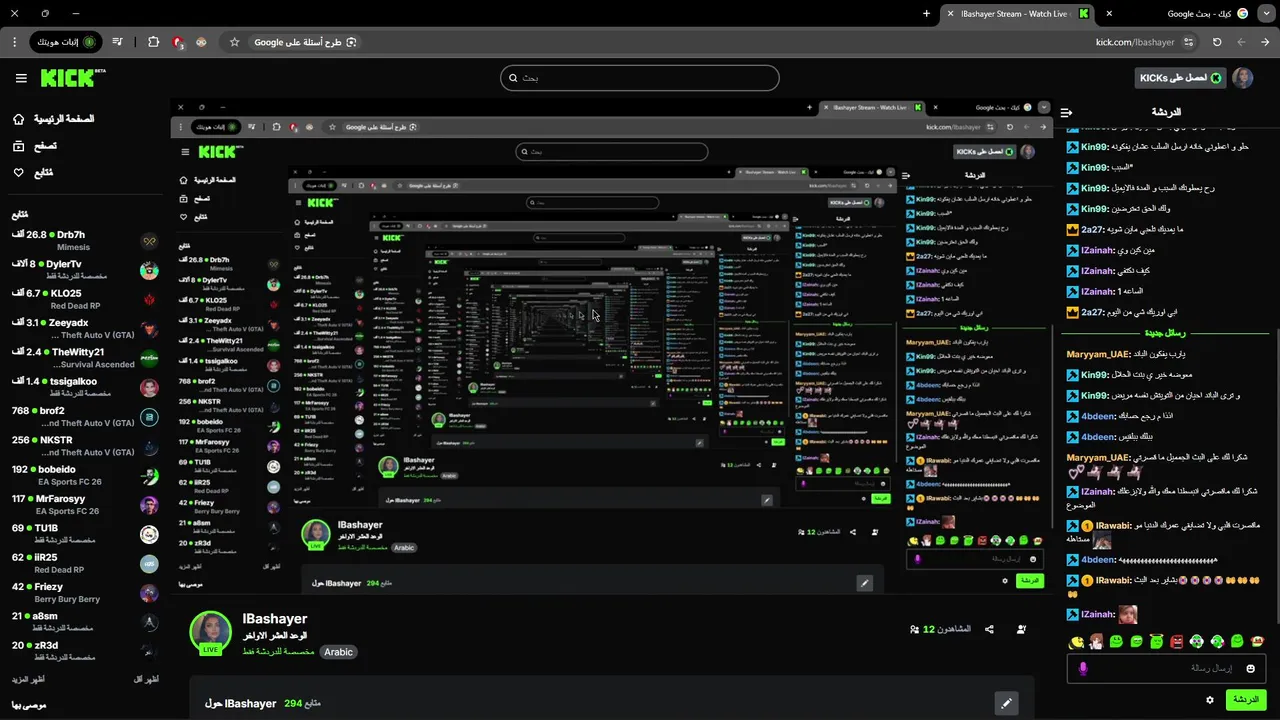Close the كيك - بحث Google tab
Screen dimensions: 1280x720
point(1109,14)
